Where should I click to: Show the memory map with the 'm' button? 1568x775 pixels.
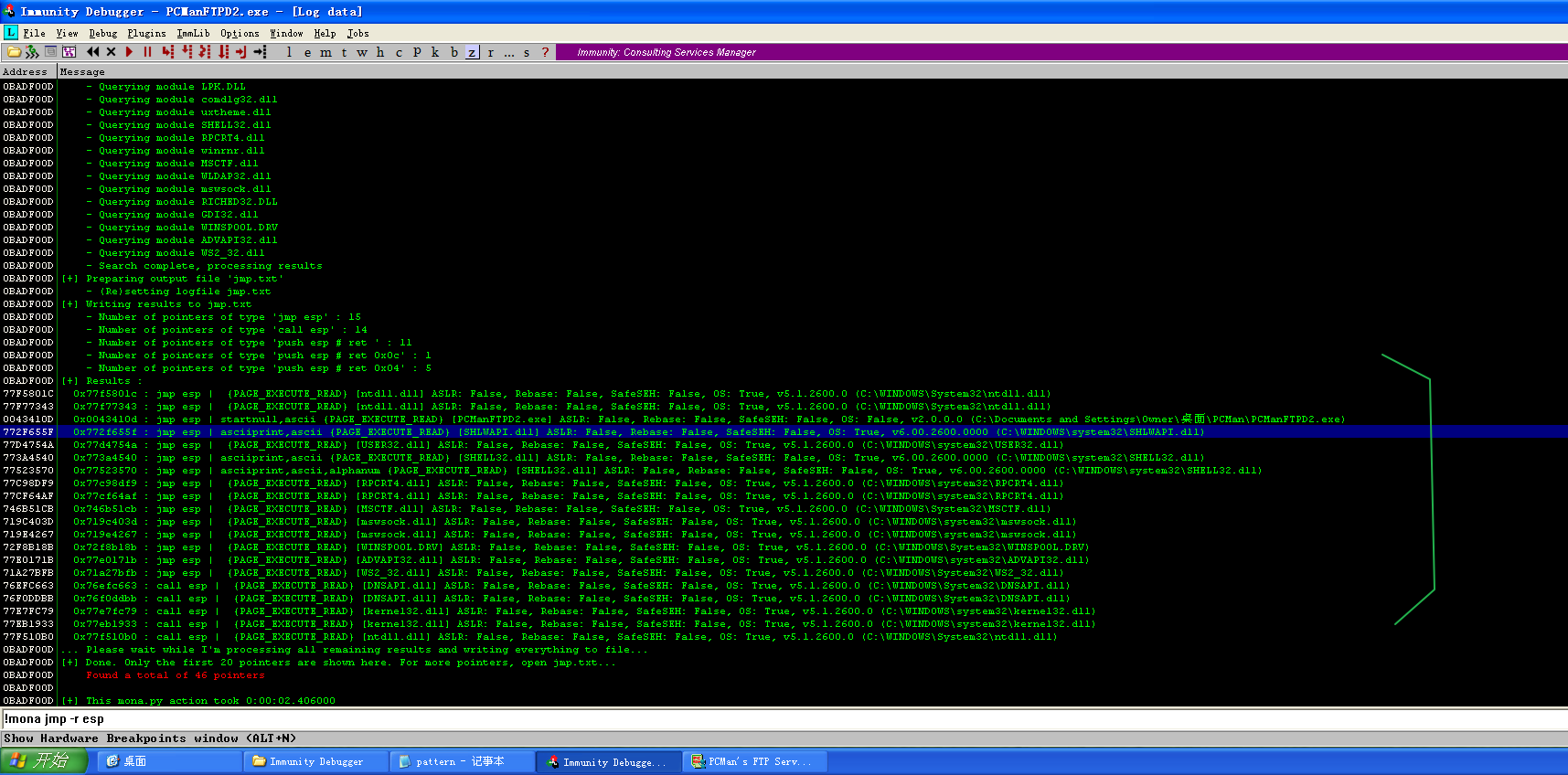point(326,52)
